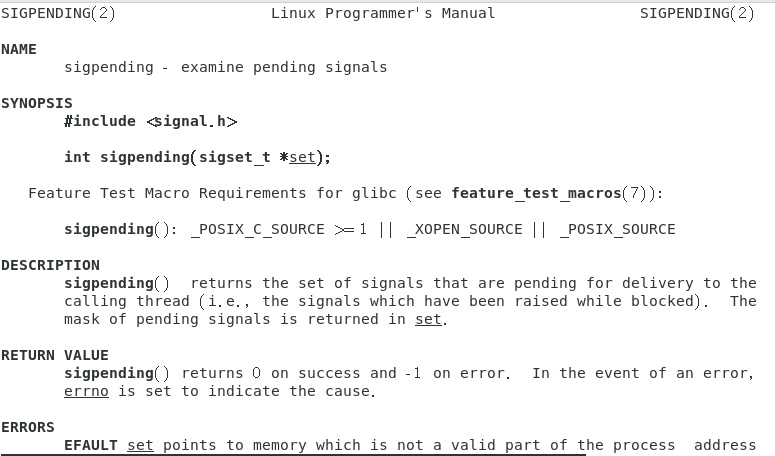
Task: Click underlined set in the sigpending prototype
Action: (302, 158)
